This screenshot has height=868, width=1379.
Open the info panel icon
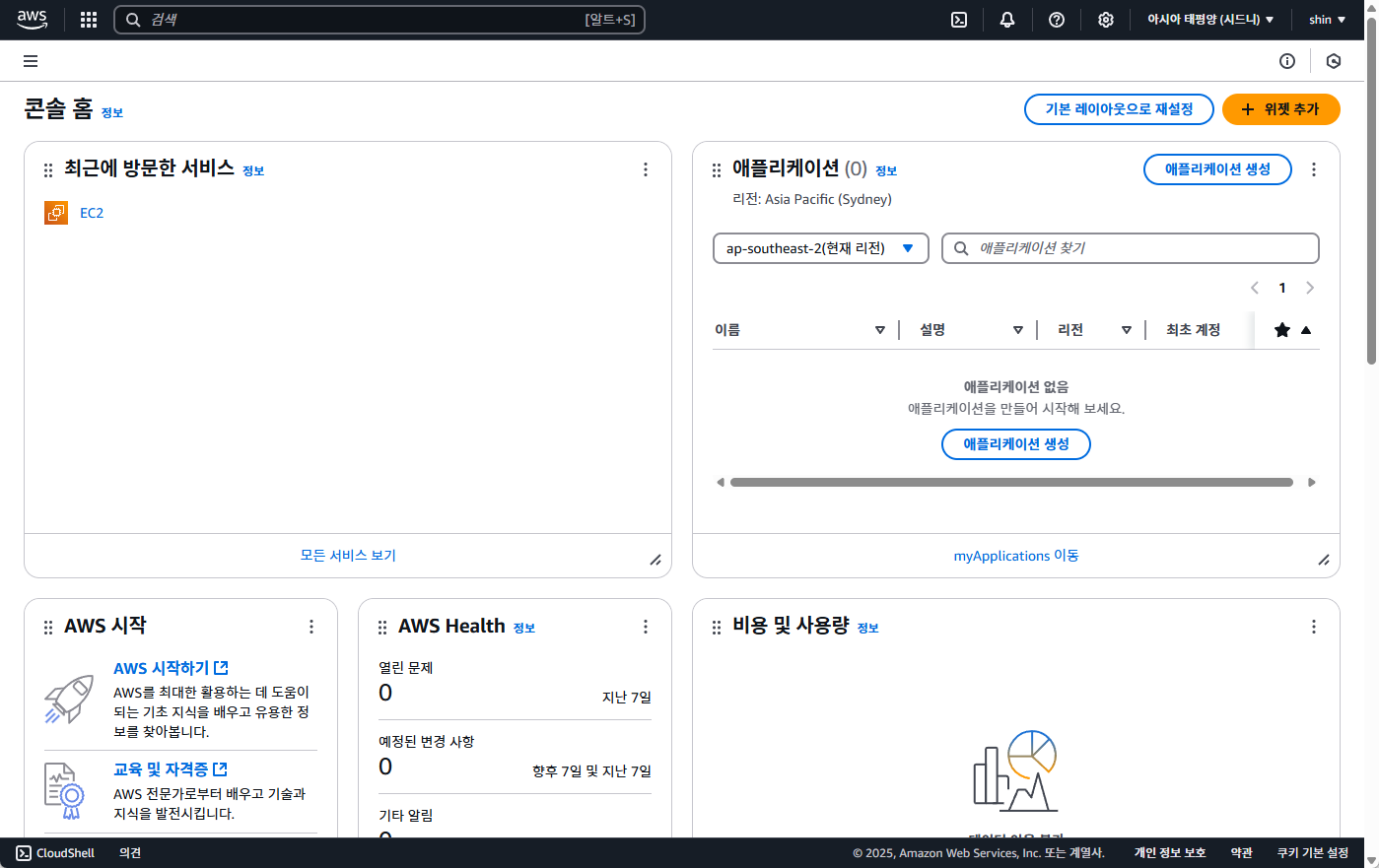pyautogui.click(x=1287, y=61)
